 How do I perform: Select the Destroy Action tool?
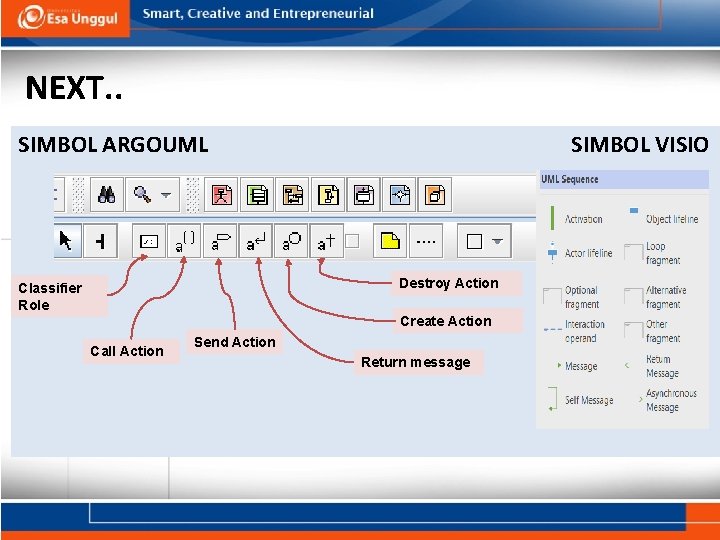[326, 241]
